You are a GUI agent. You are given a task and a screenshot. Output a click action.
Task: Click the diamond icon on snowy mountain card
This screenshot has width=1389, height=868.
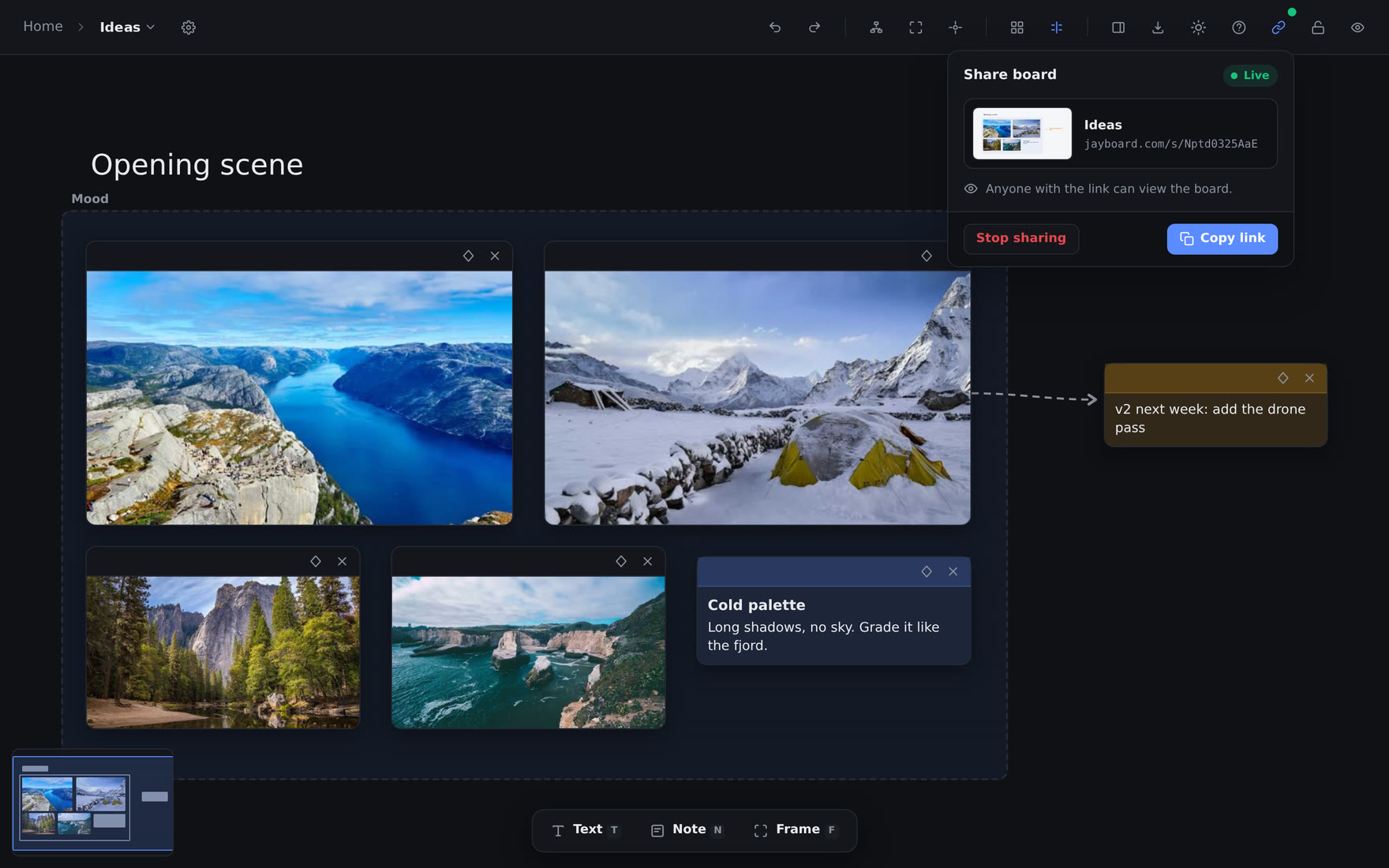click(x=927, y=256)
